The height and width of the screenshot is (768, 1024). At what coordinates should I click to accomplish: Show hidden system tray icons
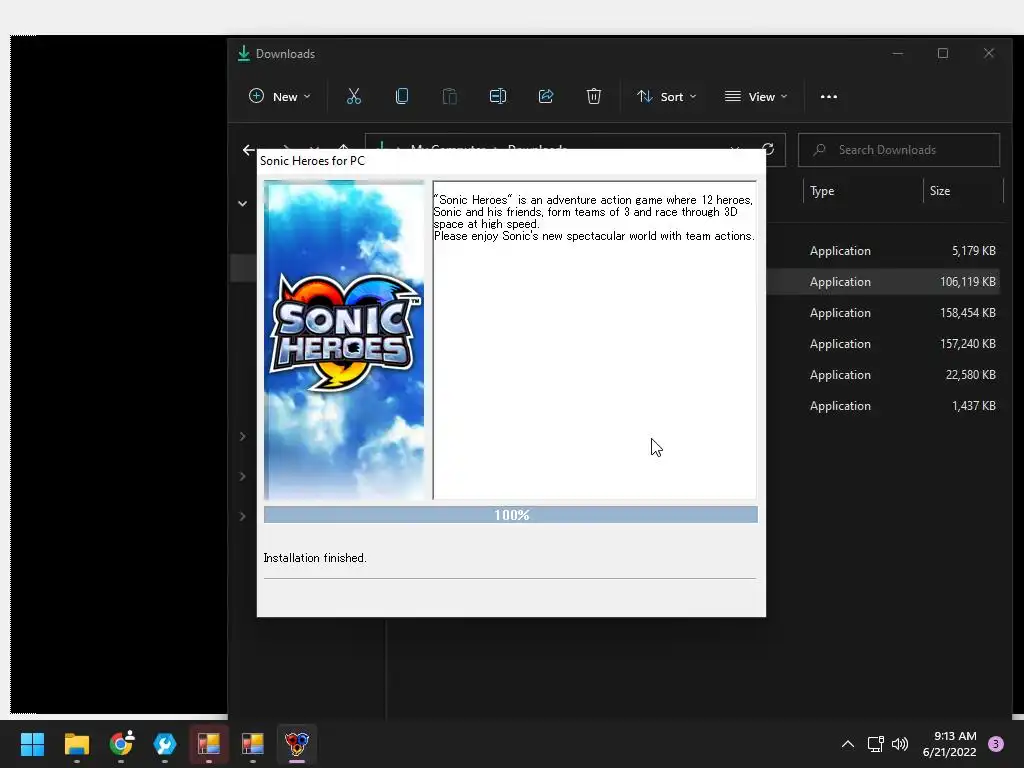(848, 744)
